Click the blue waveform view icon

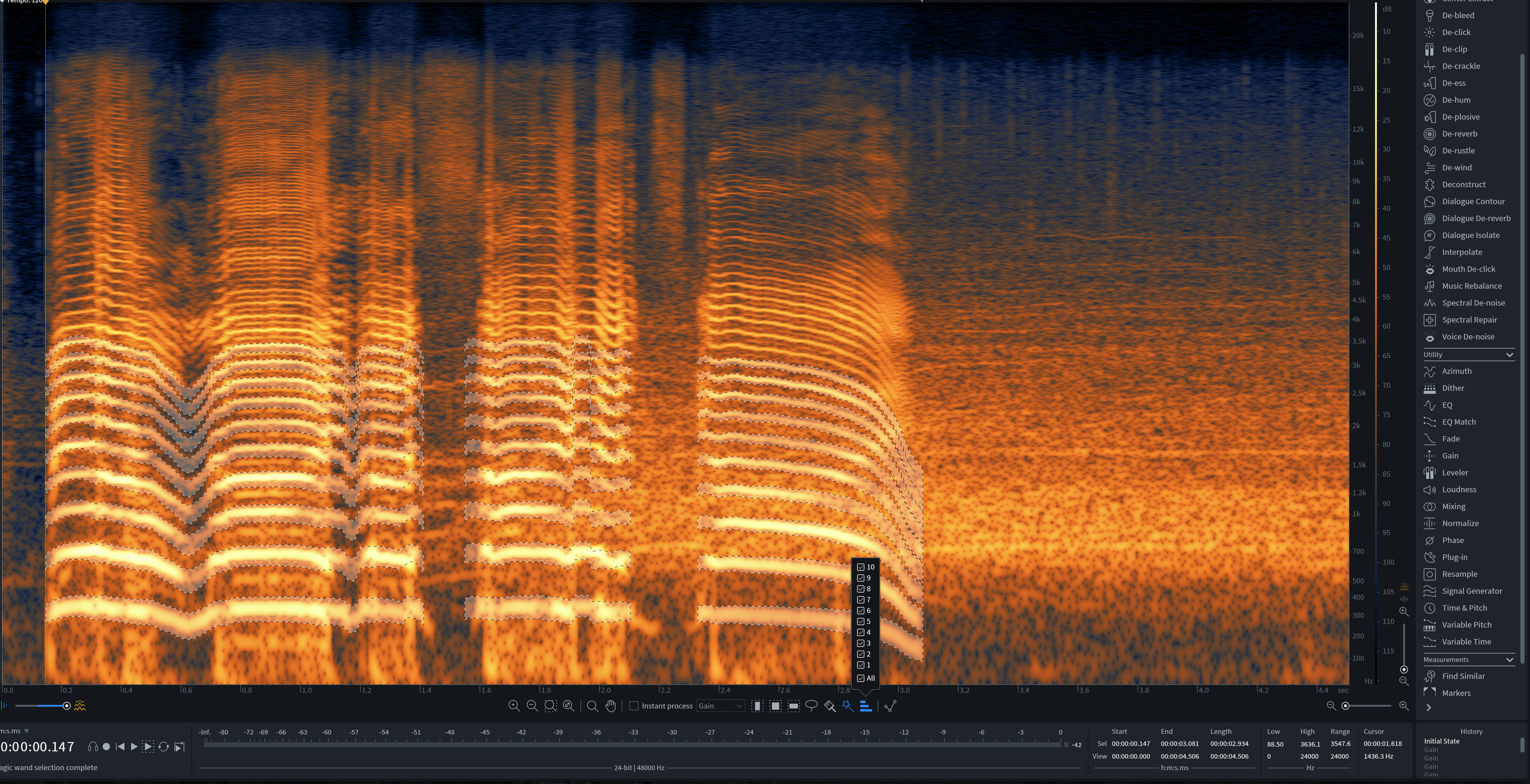pos(4,705)
